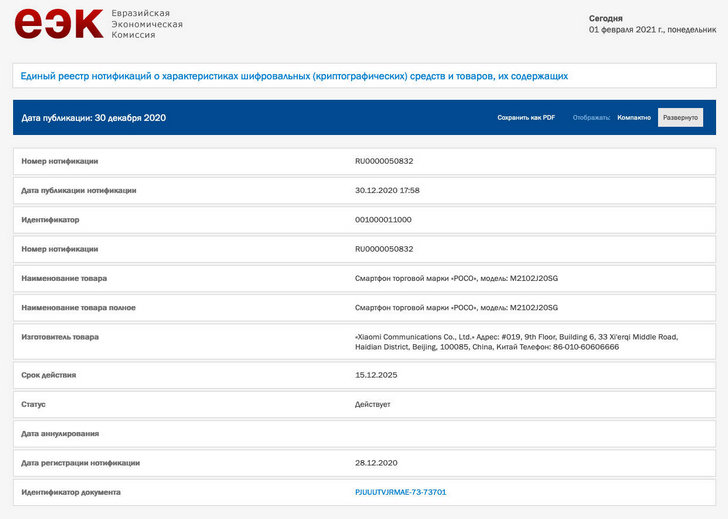Switch display to Развернуто
Screen dimensions: 728x519
click(680, 117)
